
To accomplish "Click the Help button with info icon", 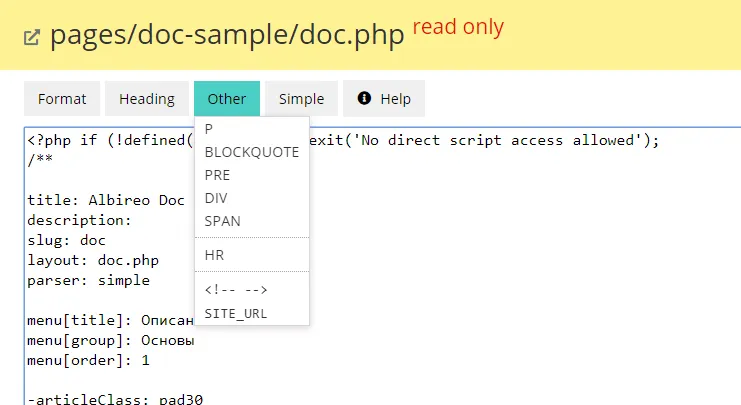I will tap(384, 99).
